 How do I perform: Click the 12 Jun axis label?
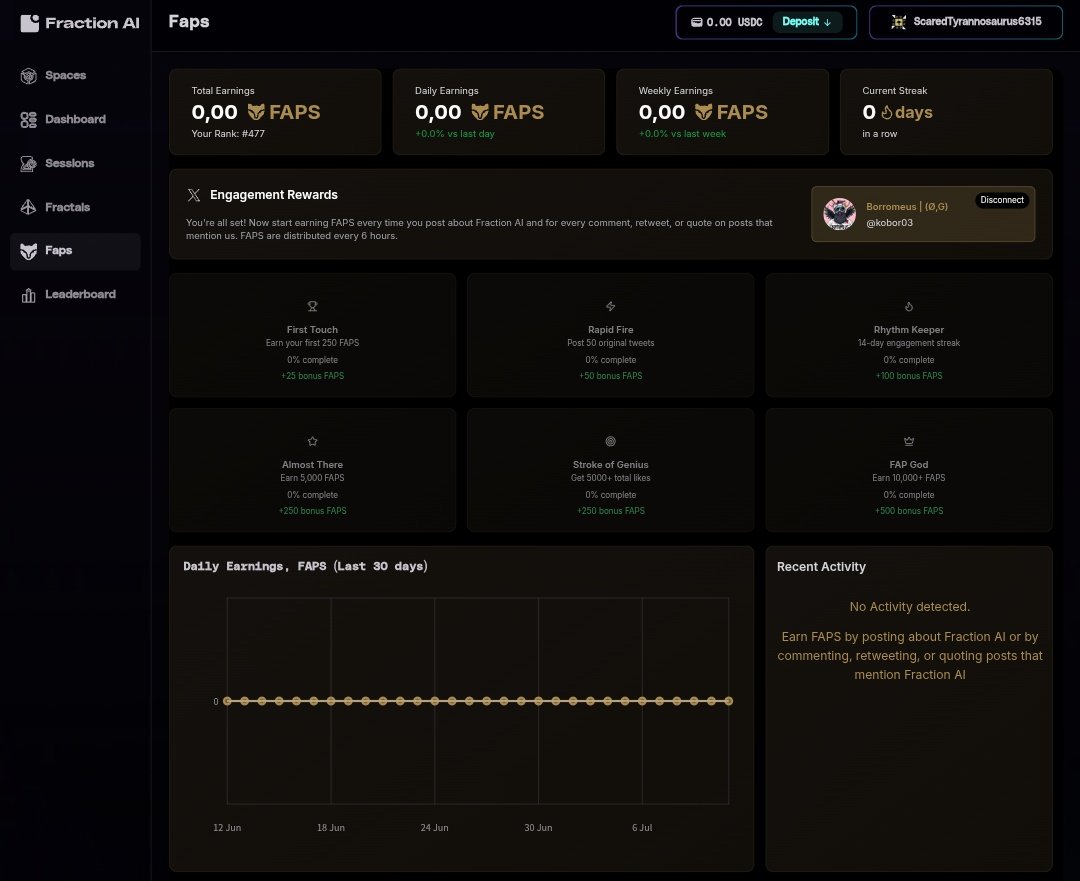tap(227, 828)
